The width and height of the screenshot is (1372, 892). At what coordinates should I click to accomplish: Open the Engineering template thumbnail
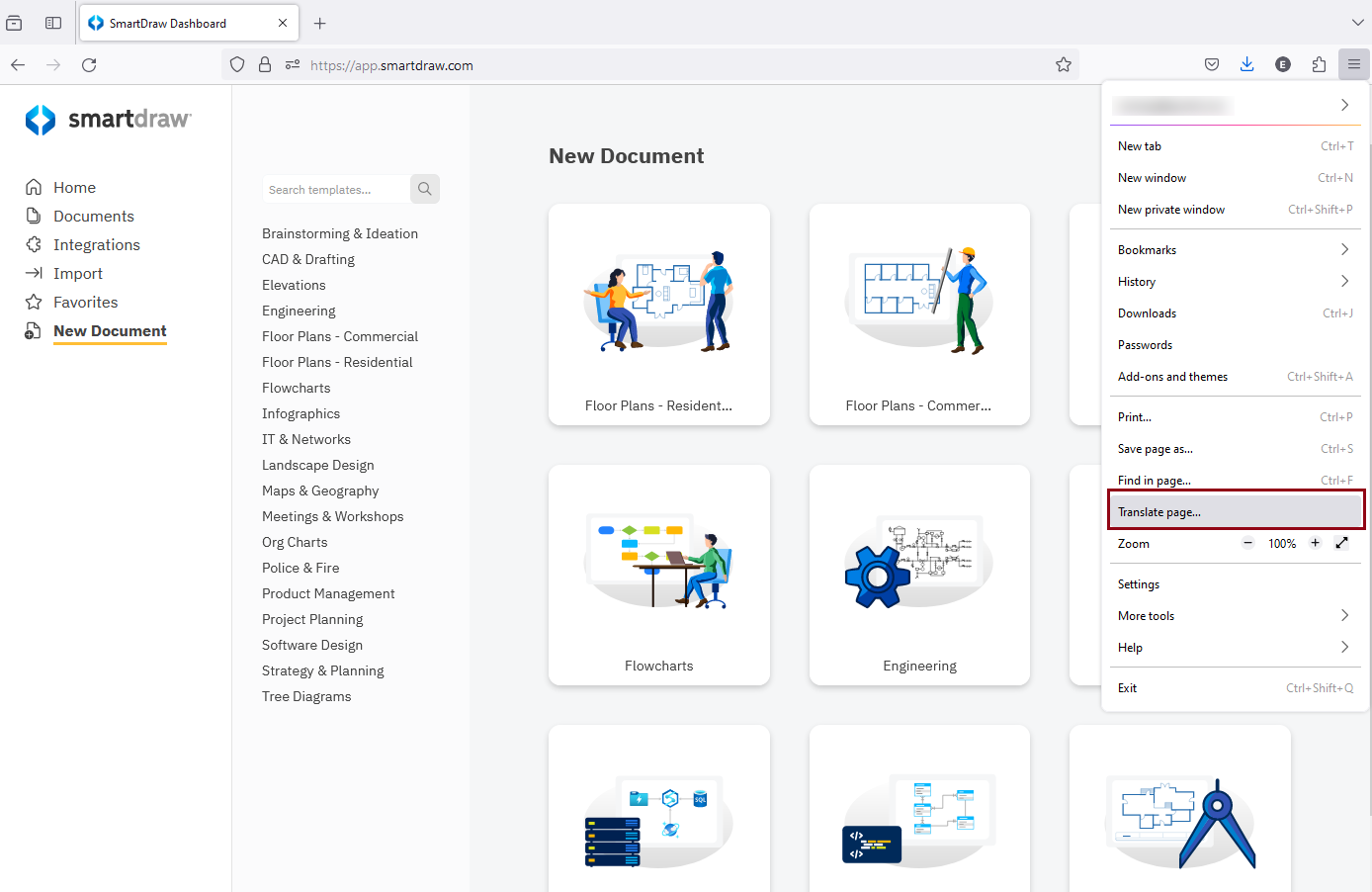(919, 575)
